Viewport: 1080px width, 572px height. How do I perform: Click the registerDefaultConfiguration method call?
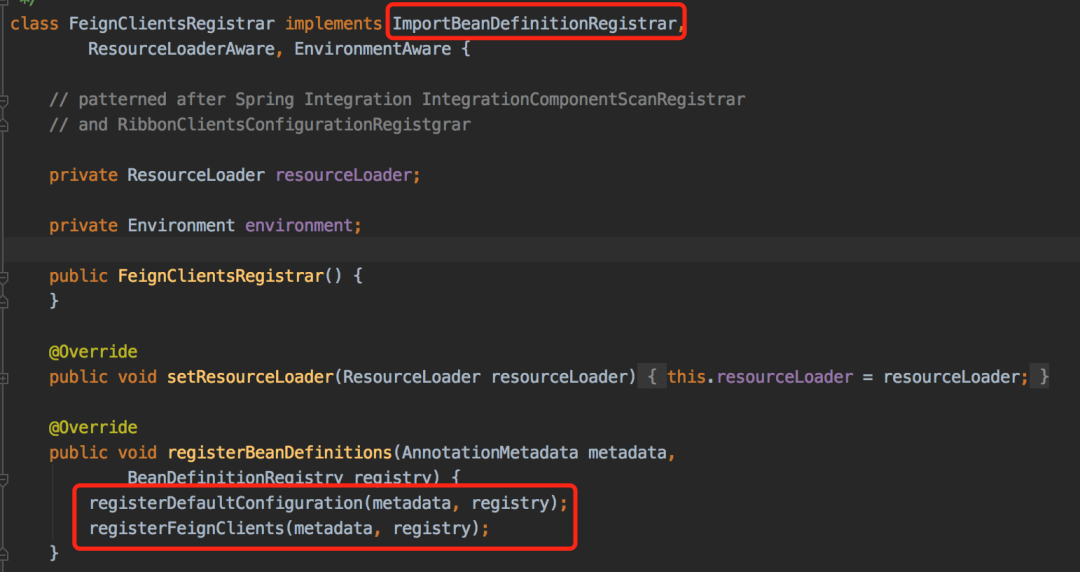pos(225,504)
